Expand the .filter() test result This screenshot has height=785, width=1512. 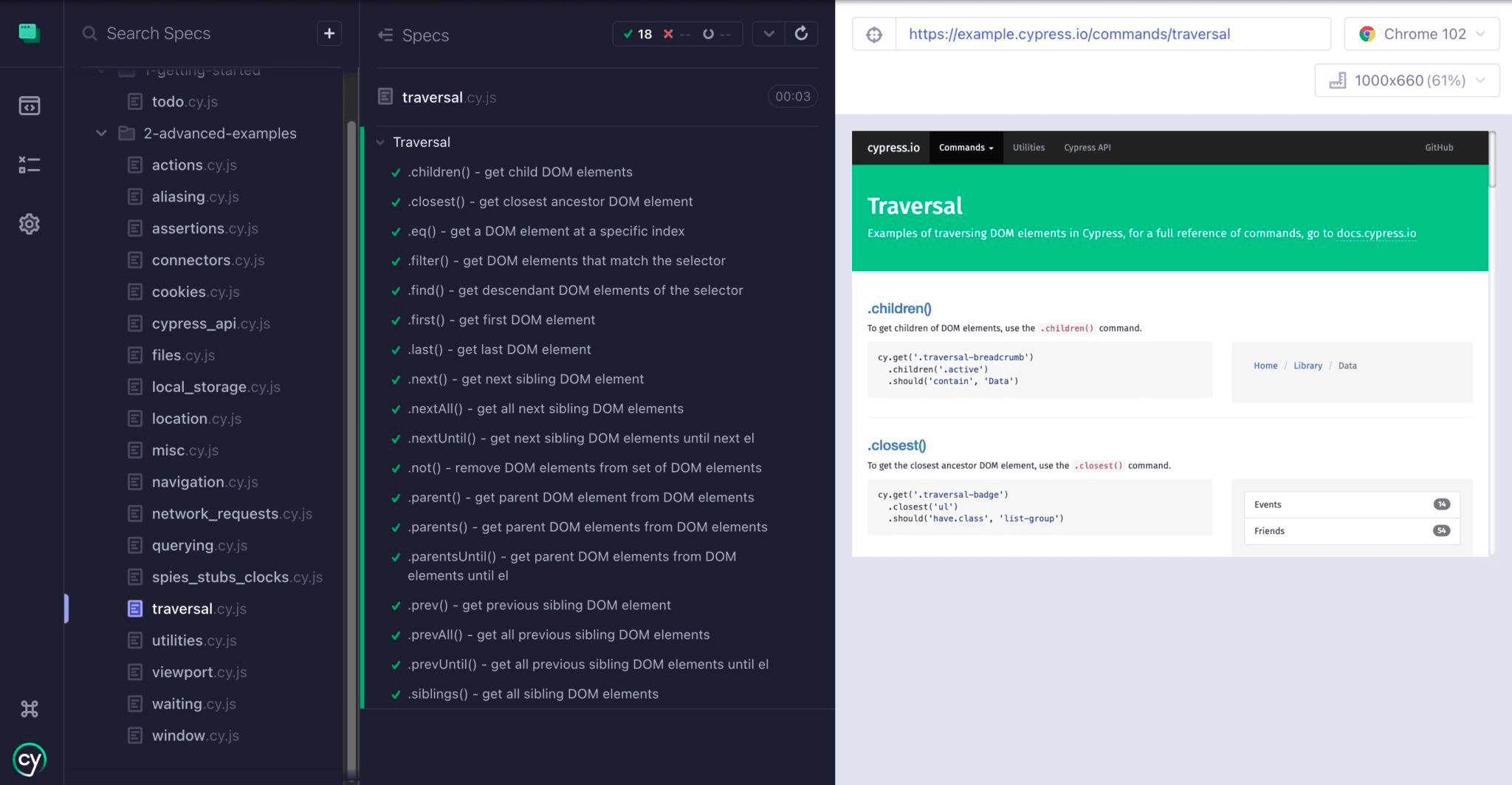click(x=566, y=261)
